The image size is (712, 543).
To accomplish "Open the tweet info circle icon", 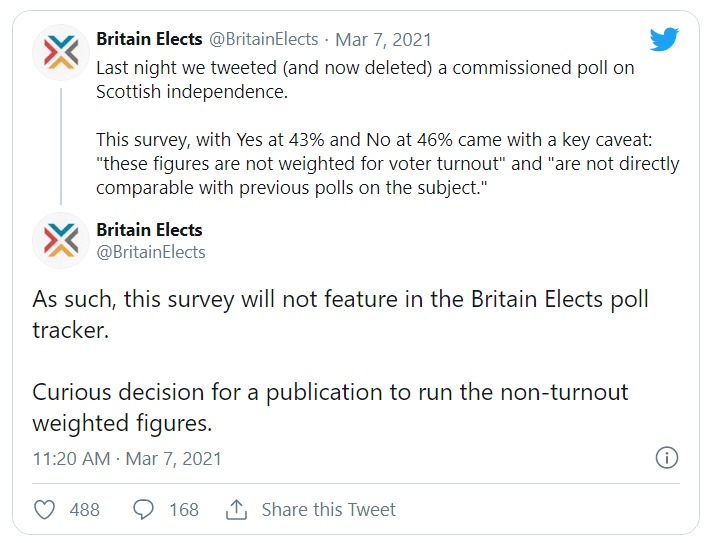I will tap(667, 458).
